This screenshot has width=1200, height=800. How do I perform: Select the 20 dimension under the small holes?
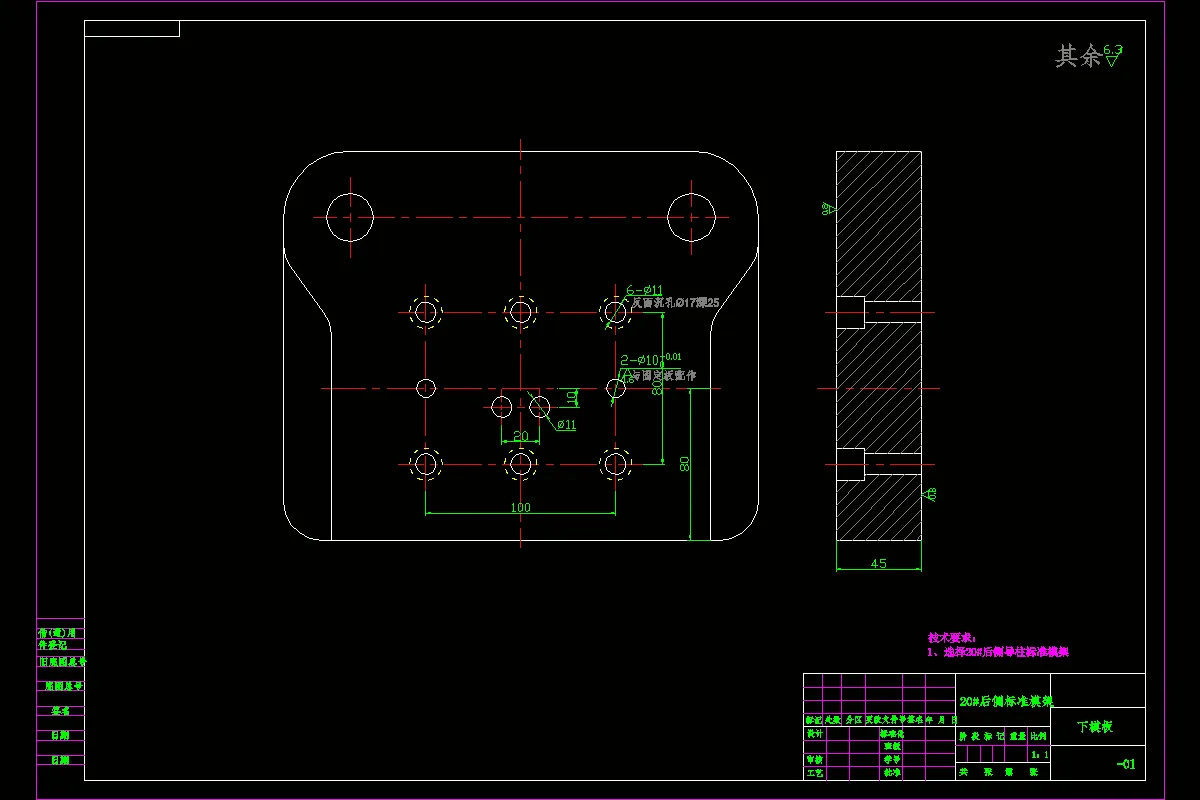520,436
